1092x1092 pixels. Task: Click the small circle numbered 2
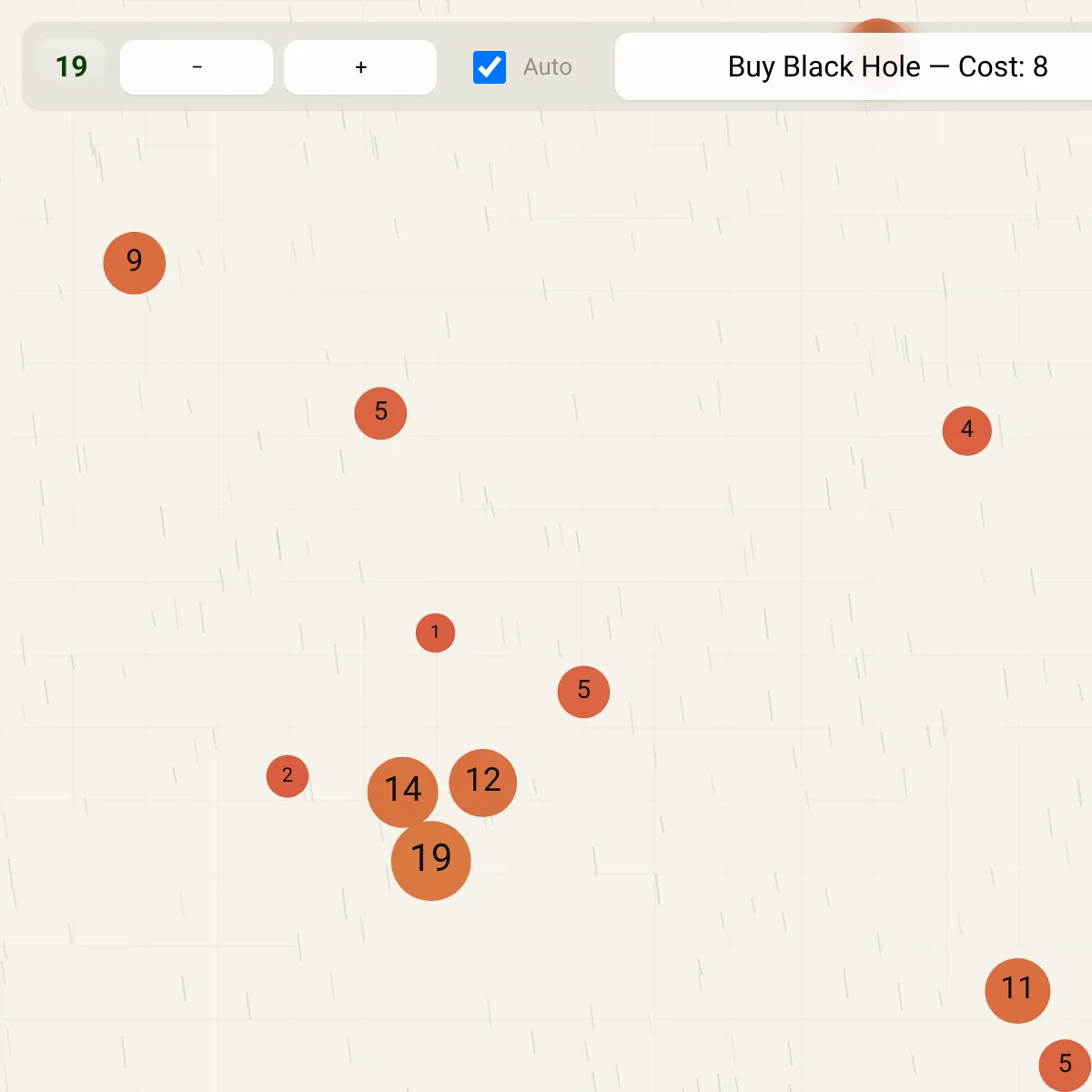[288, 776]
